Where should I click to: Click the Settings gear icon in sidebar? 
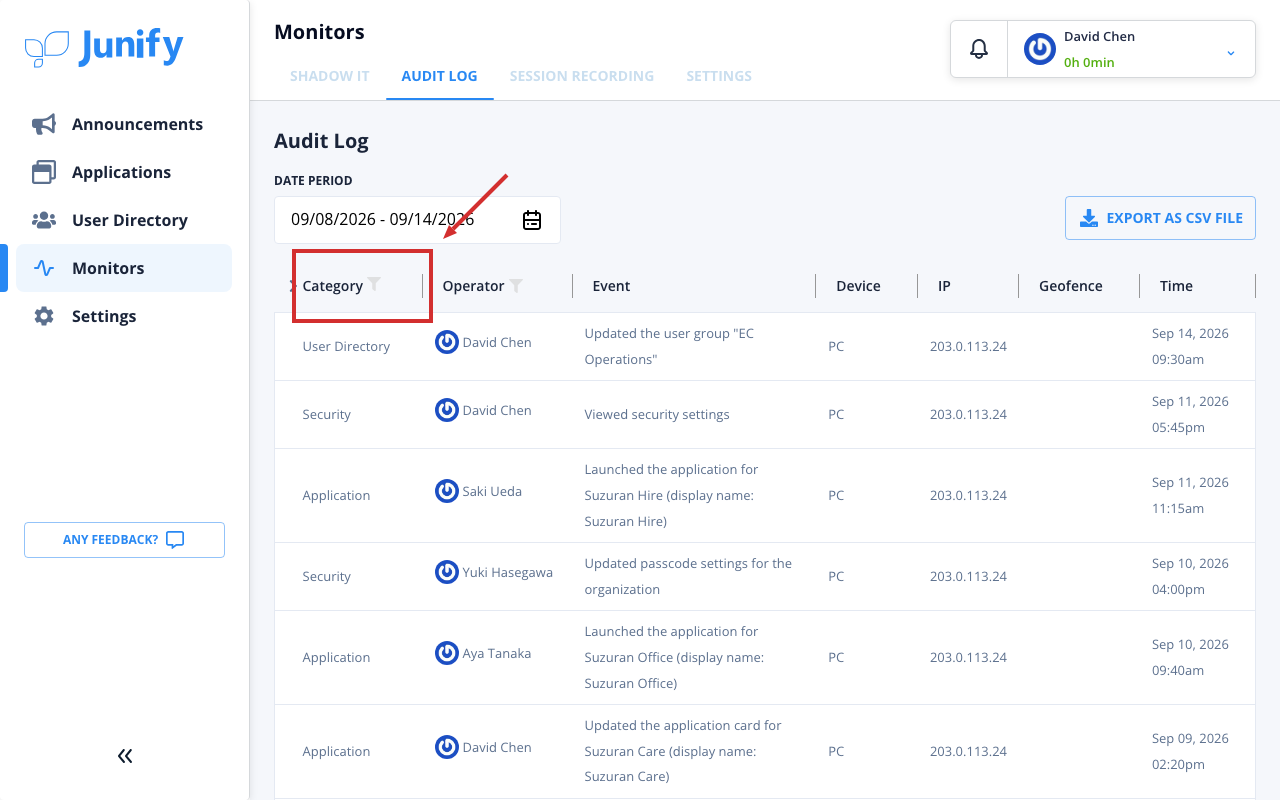[x=44, y=316]
